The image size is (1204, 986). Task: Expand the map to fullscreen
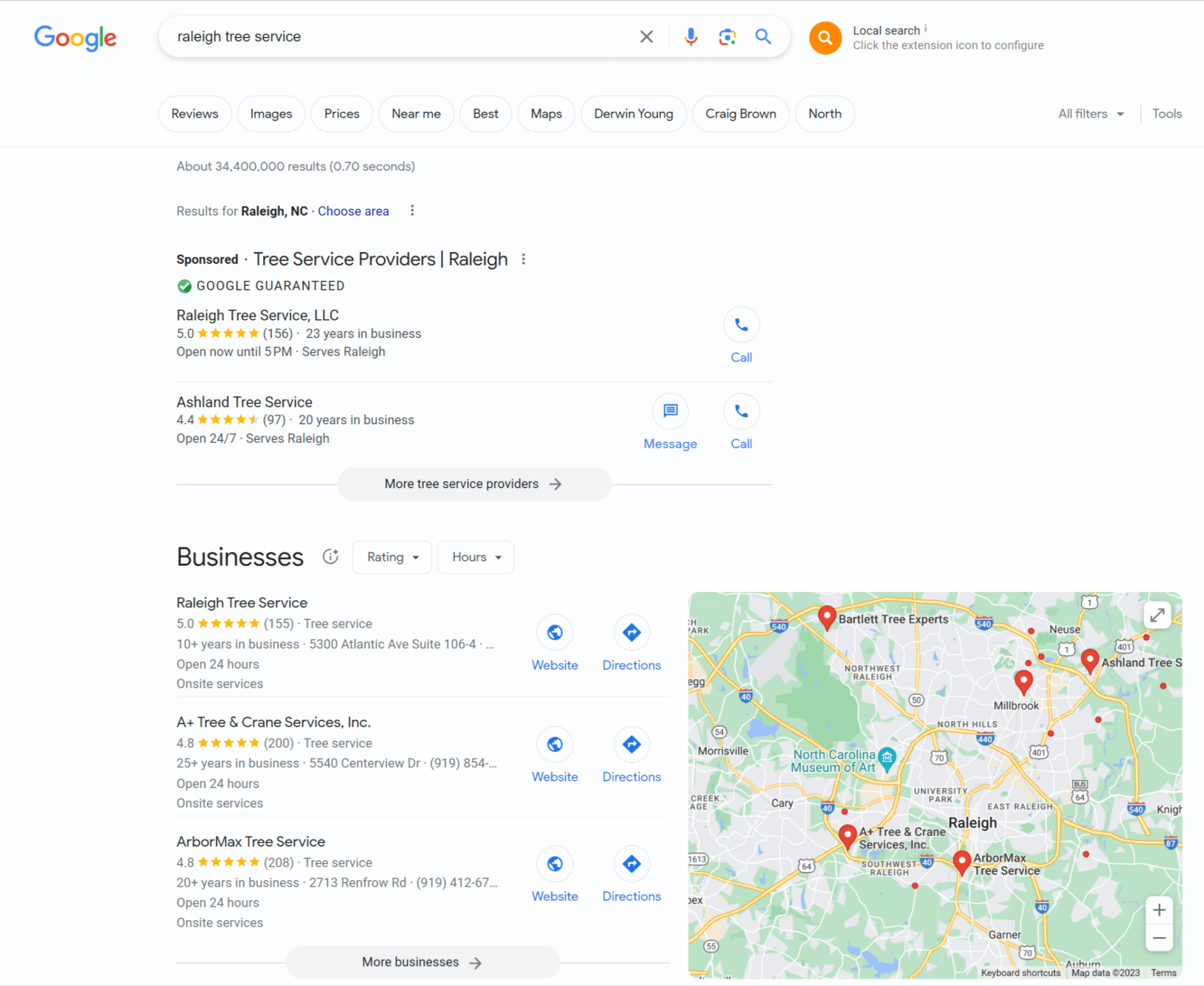[1157, 615]
